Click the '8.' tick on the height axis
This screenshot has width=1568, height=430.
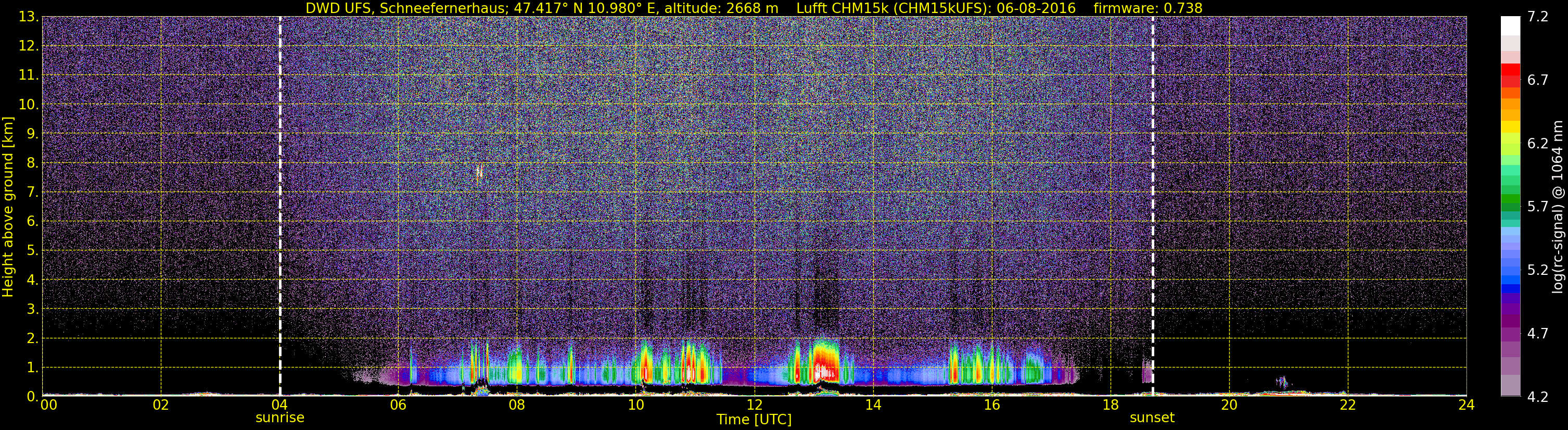[x=32, y=163]
